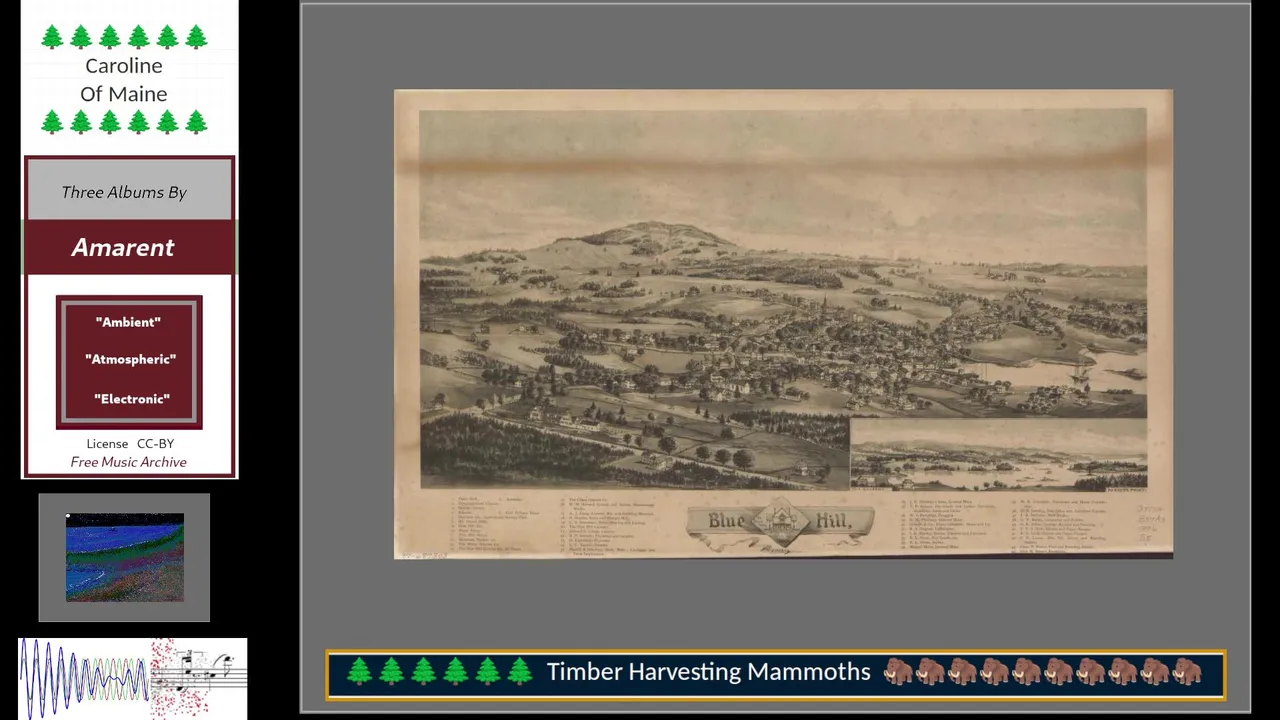Click the "Amarent" artist name

coord(123,248)
